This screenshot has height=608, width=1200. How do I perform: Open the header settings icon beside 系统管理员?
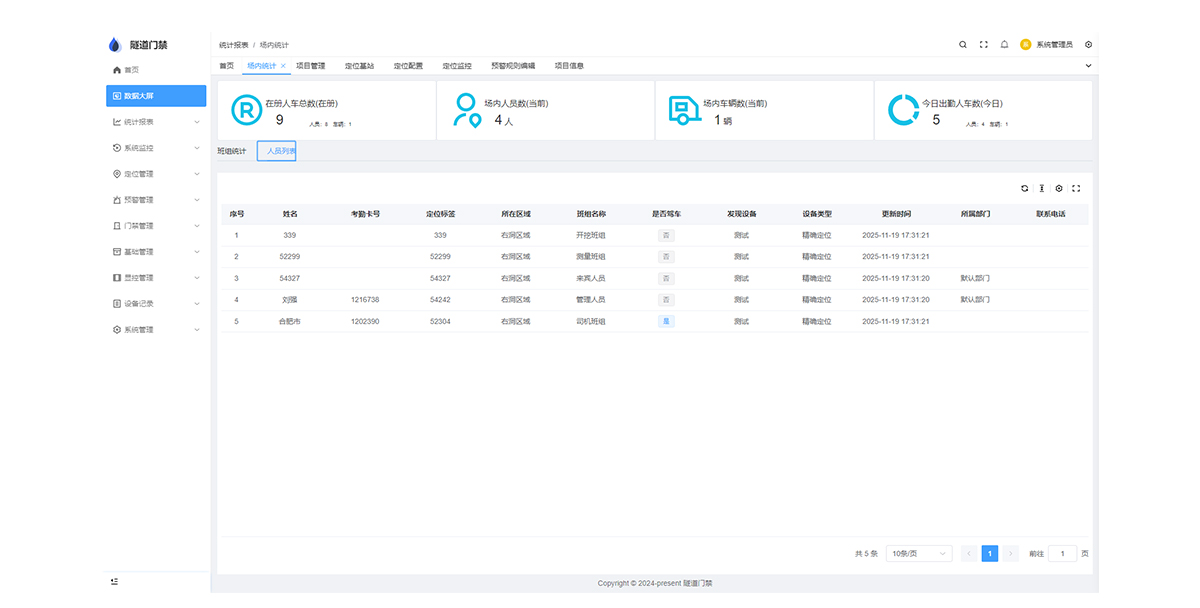pos(1088,45)
